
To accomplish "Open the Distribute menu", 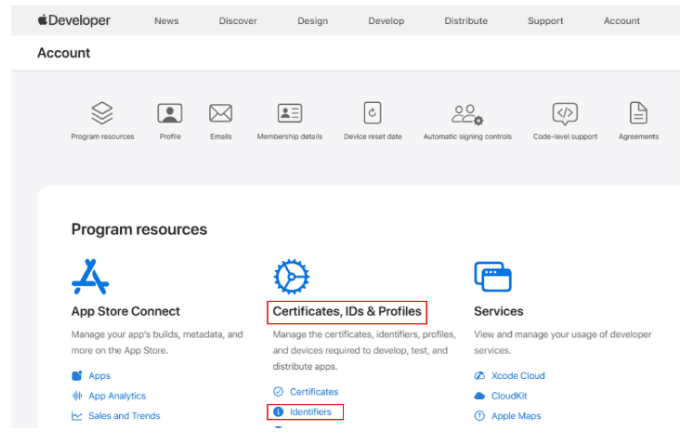I will click(466, 21).
